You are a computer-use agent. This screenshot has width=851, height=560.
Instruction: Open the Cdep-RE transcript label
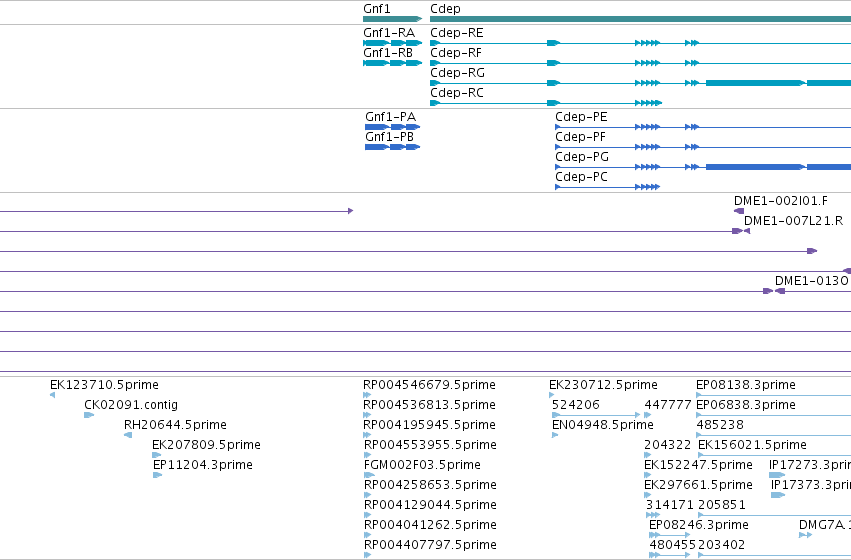coord(456,33)
